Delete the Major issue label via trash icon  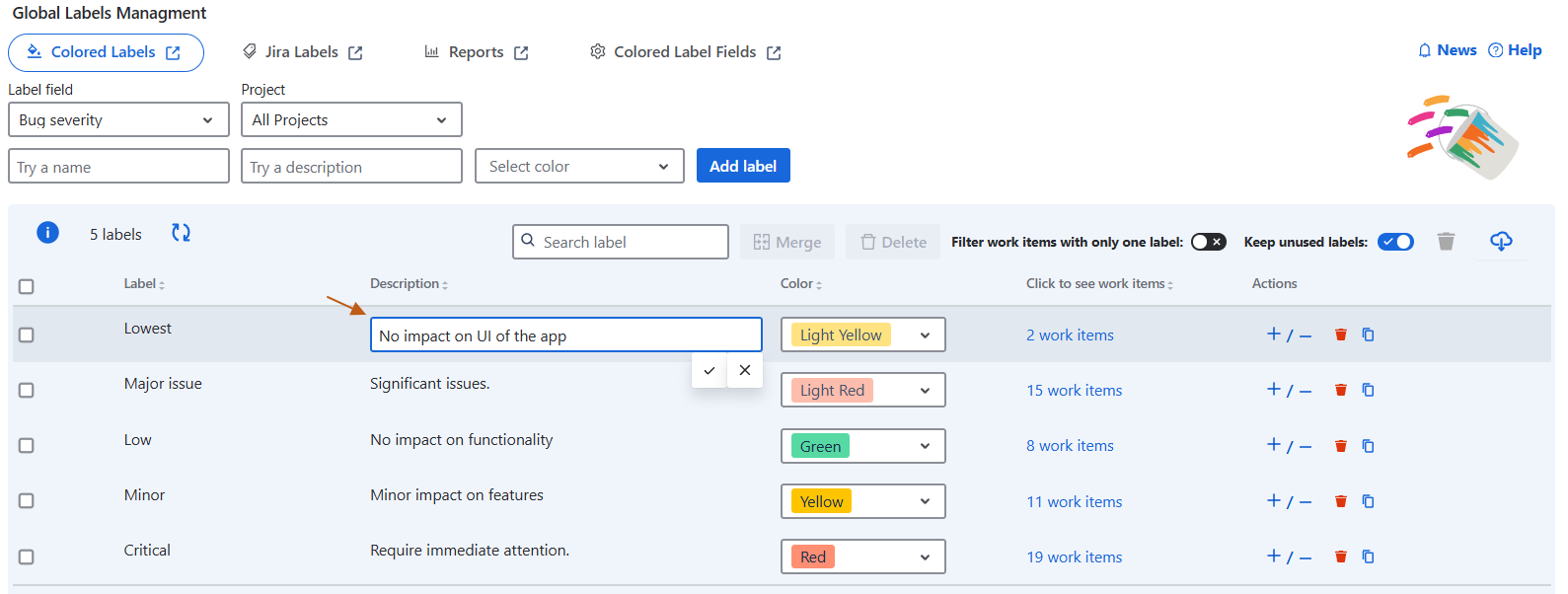coord(1340,390)
